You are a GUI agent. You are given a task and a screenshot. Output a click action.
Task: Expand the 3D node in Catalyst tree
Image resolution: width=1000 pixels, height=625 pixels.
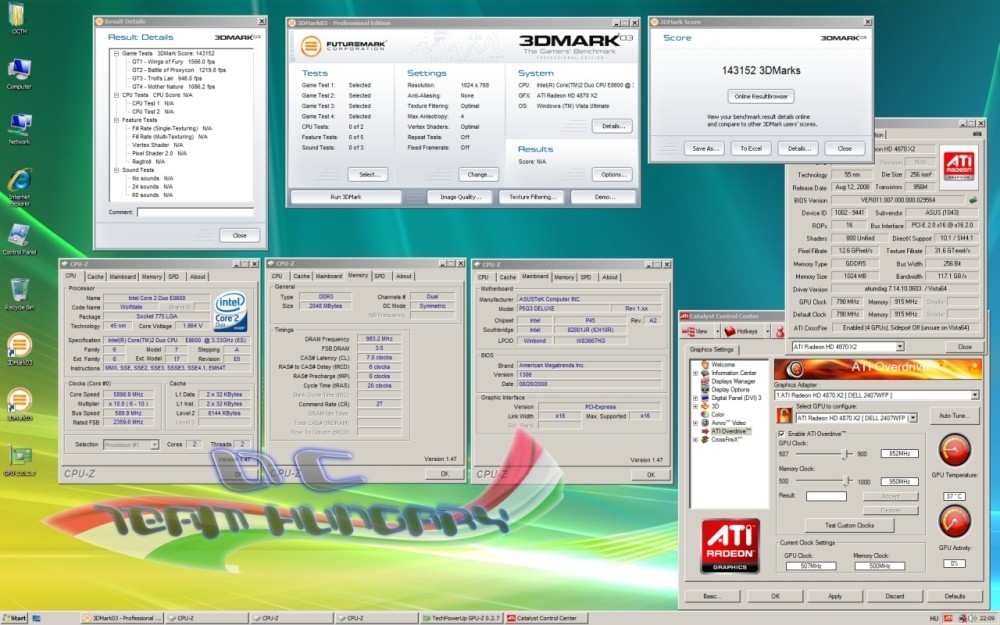[x=695, y=406]
